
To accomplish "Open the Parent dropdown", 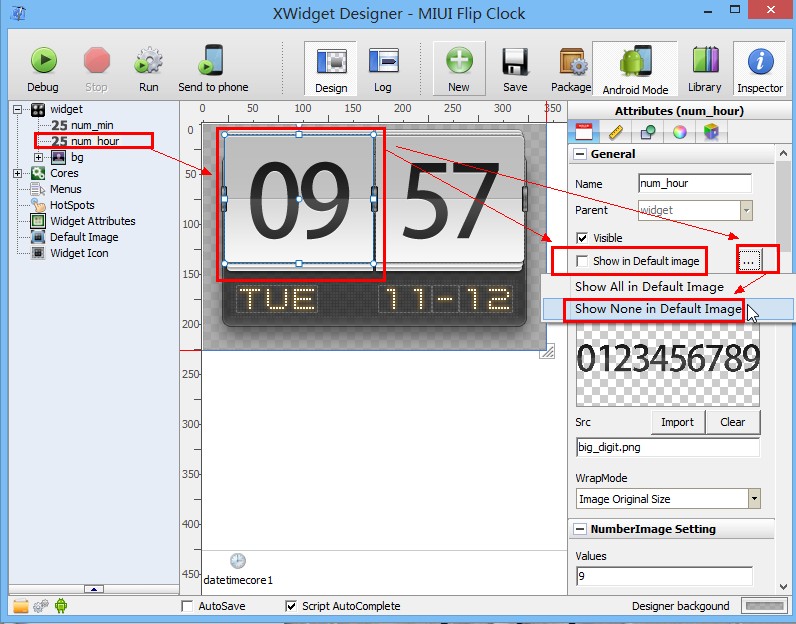I will tap(746, 210).
